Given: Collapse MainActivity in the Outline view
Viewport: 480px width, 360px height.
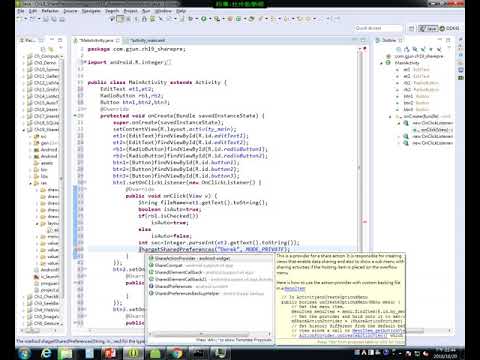Looking at the screenshot, I should tap(382, 63).
